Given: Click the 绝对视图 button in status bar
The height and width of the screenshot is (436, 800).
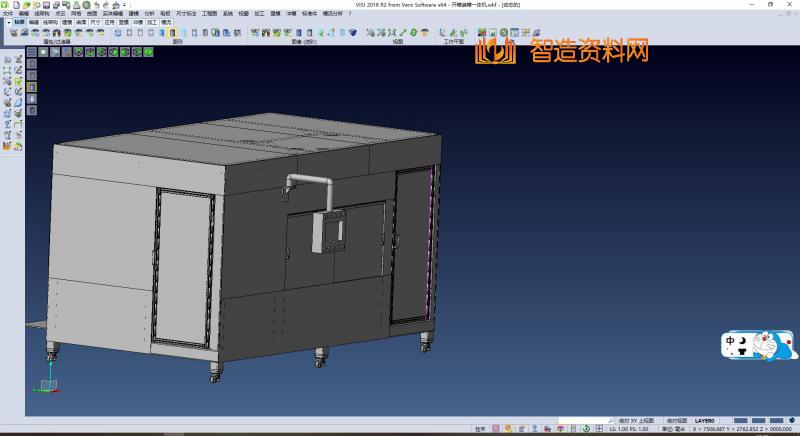Looking at the screenshot, I should (677, 420).
